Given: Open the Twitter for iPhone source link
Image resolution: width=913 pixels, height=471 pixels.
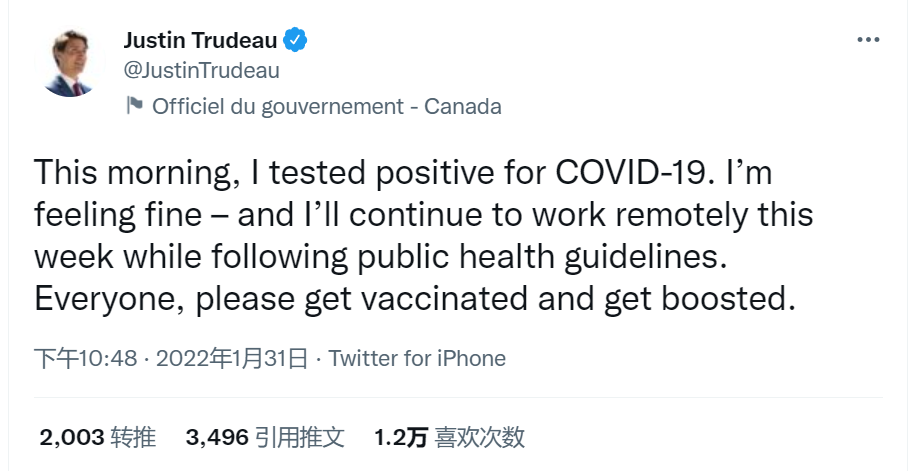Looking at the screenshot, I should pyautogui.click(x=417, y=358).
